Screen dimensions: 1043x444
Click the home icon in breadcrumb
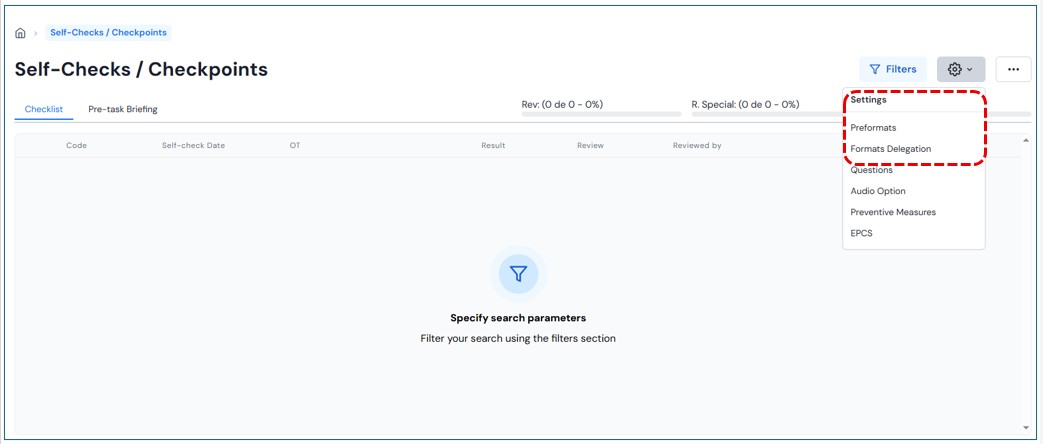click(x=20, y=33)
